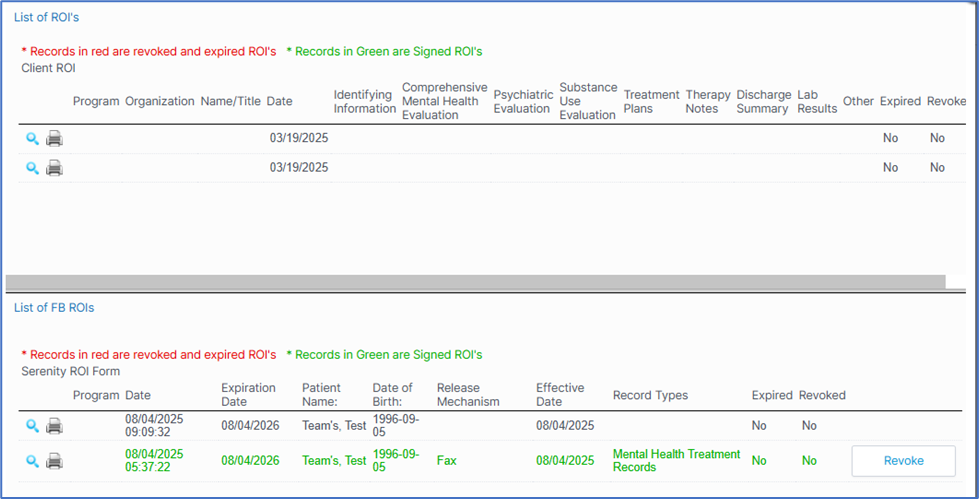Image resolution: width=979 pixels, height=499 pixels.
Task: Open magnifier for the green signed Fax ROI
Action: tap(32, 461)
